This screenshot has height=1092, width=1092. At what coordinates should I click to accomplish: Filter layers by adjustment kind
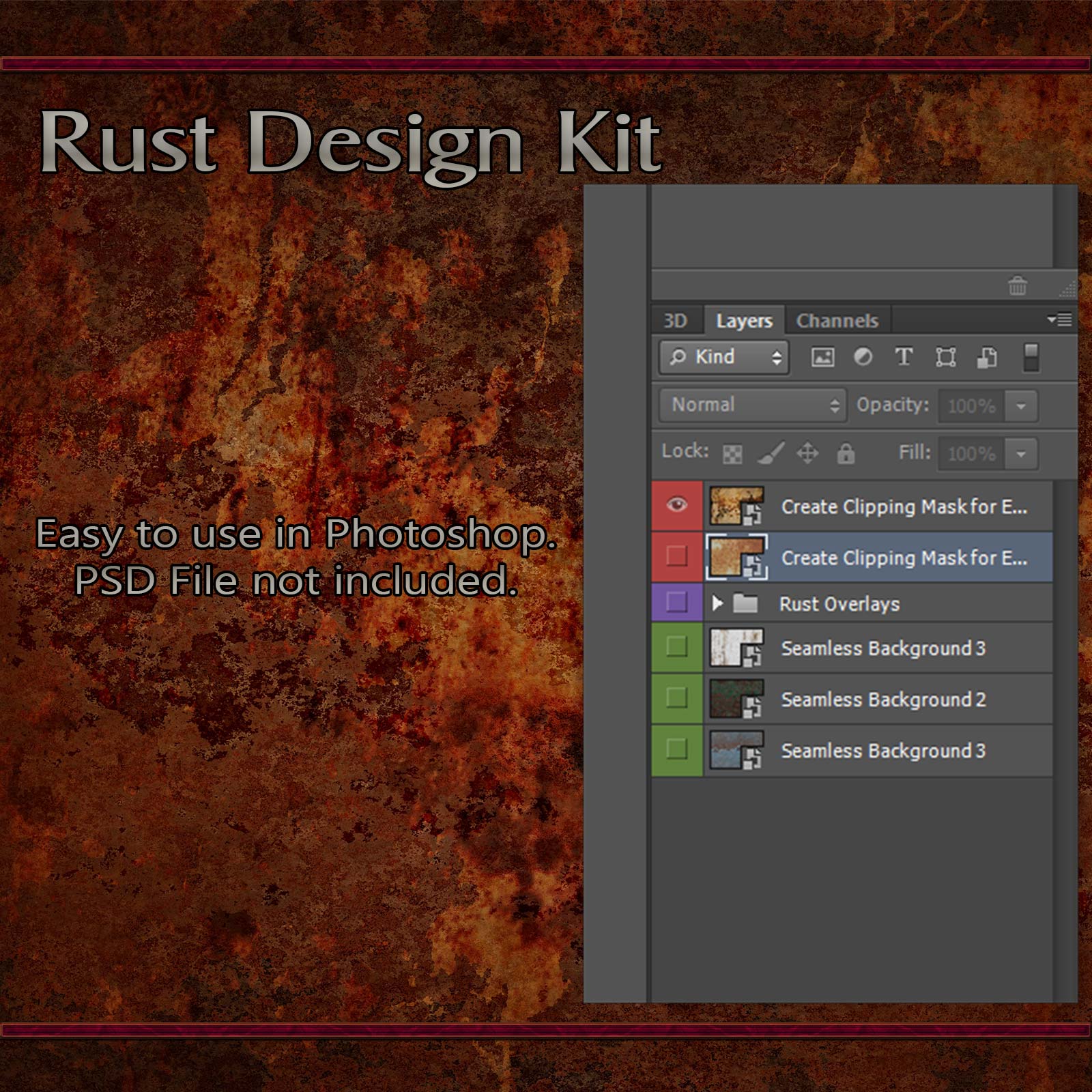(863, 357)
